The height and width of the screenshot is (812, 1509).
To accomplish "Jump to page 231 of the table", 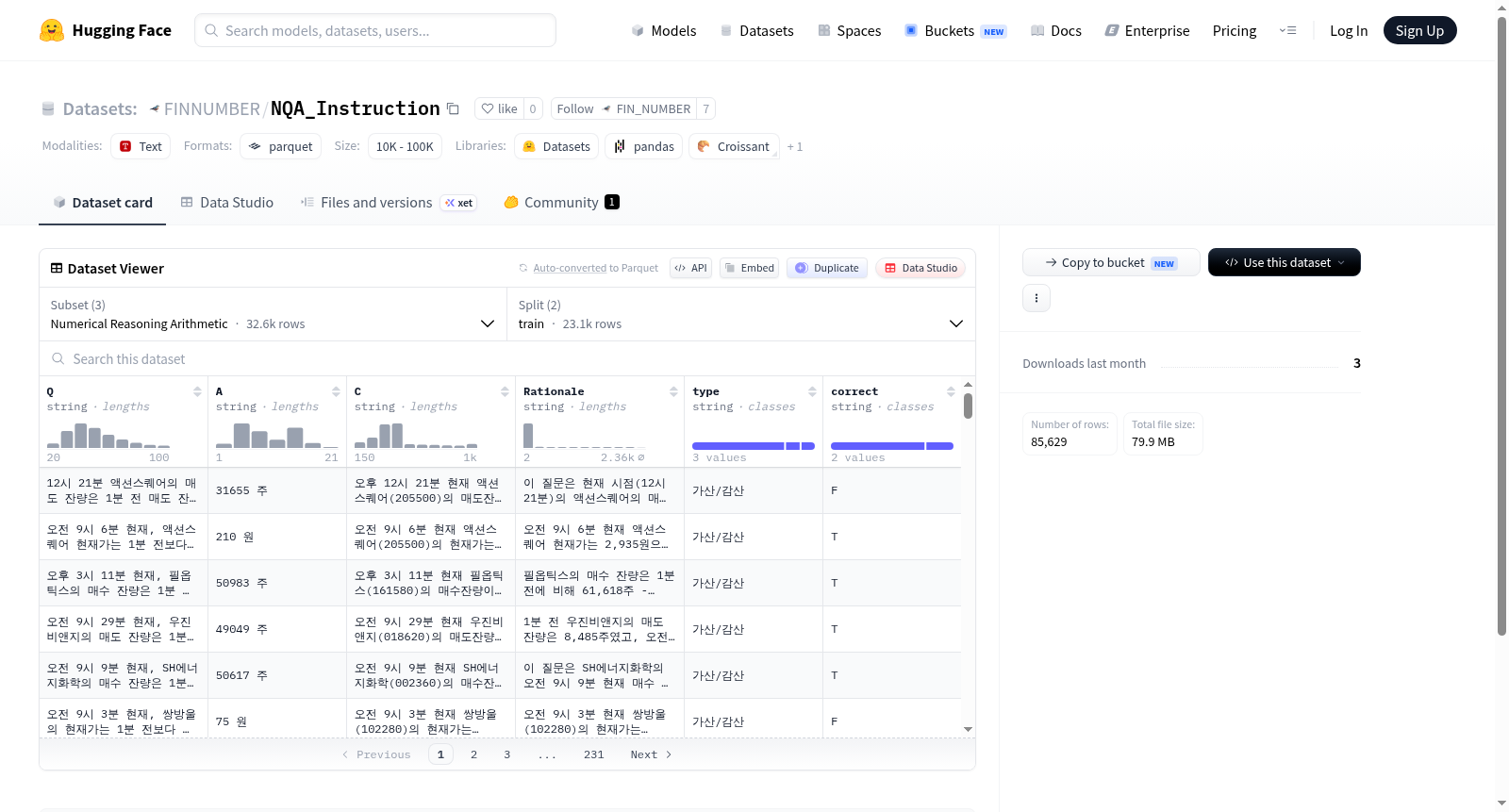I will tap(594, 754).
